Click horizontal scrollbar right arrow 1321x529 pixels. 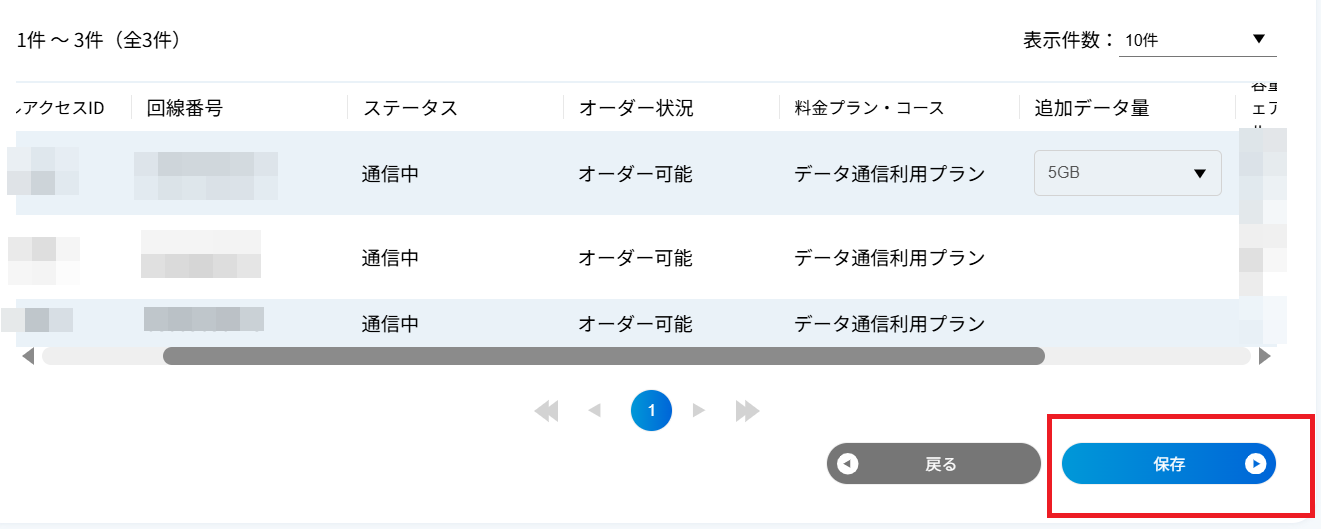tap(1265, 356)
